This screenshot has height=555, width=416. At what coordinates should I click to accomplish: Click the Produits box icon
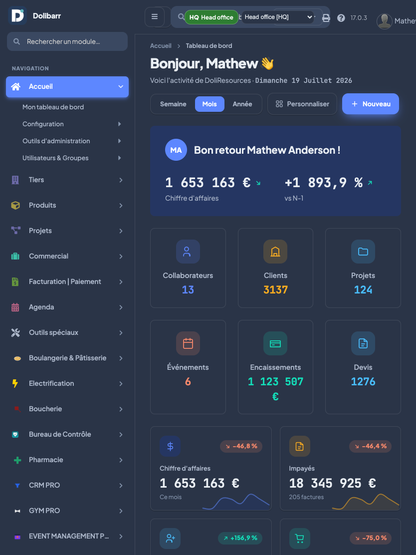[x=15, y=205]
